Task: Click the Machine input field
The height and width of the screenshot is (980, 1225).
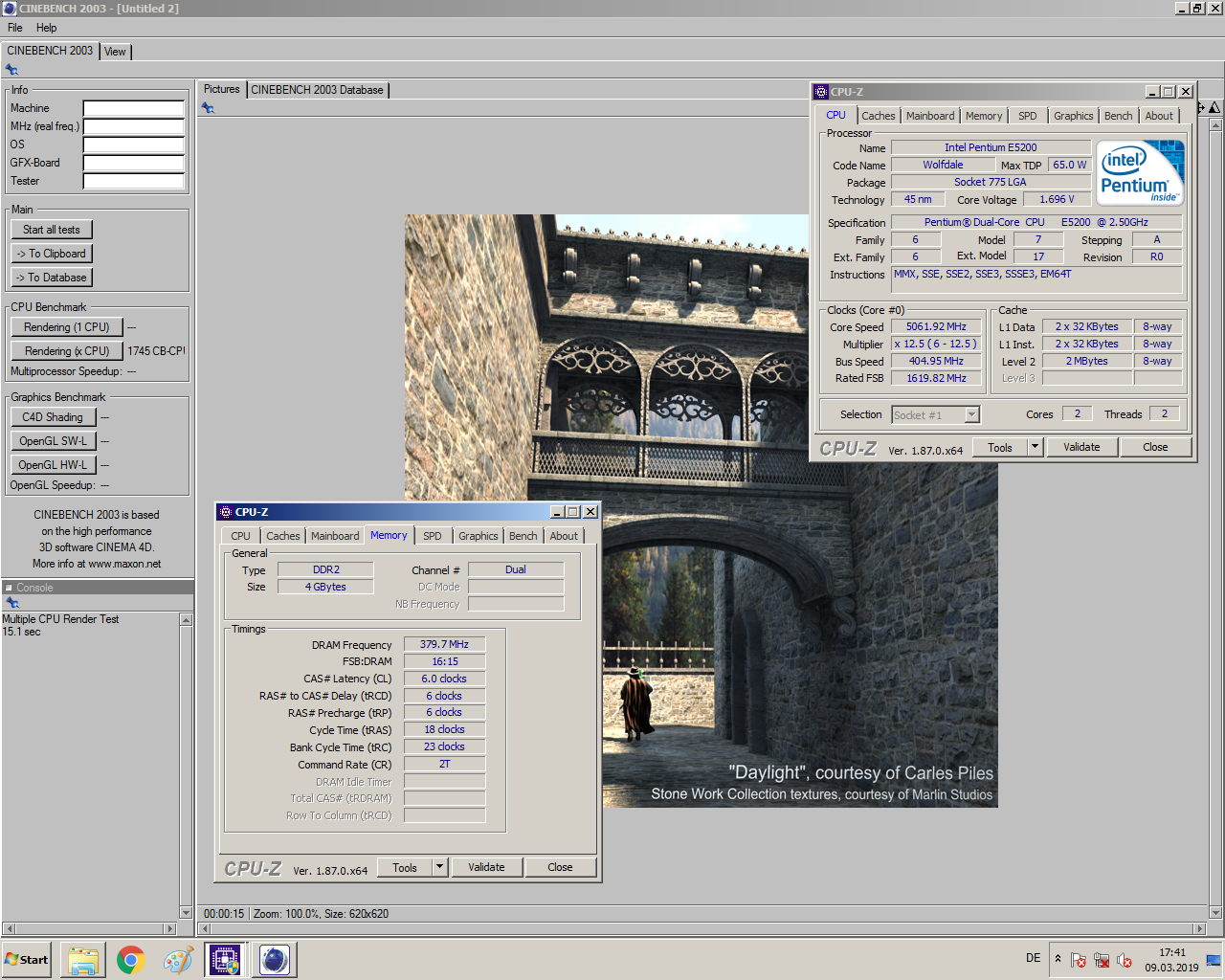Action: [x=133, y=108]
